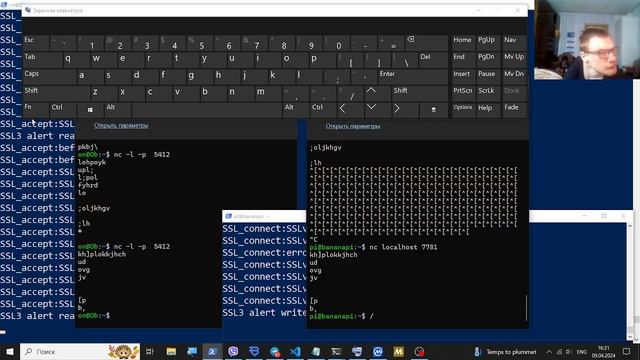Toggle the right Ctrl key
This screenshot has height=360, width=640.
tap(323, 110)
